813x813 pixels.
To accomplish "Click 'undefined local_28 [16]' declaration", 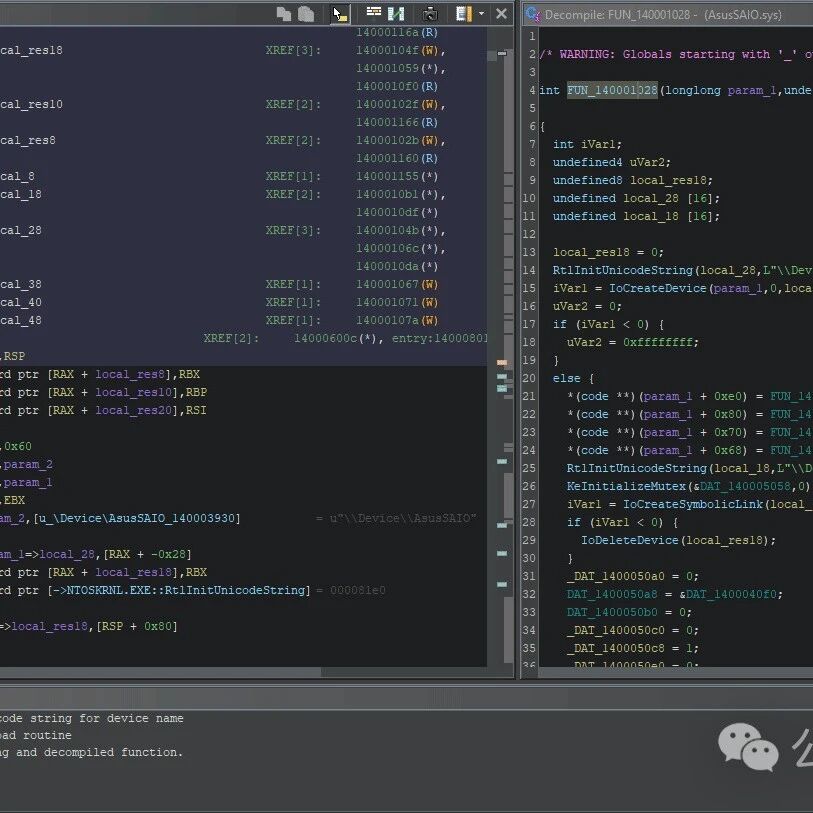I will [636, 198].
